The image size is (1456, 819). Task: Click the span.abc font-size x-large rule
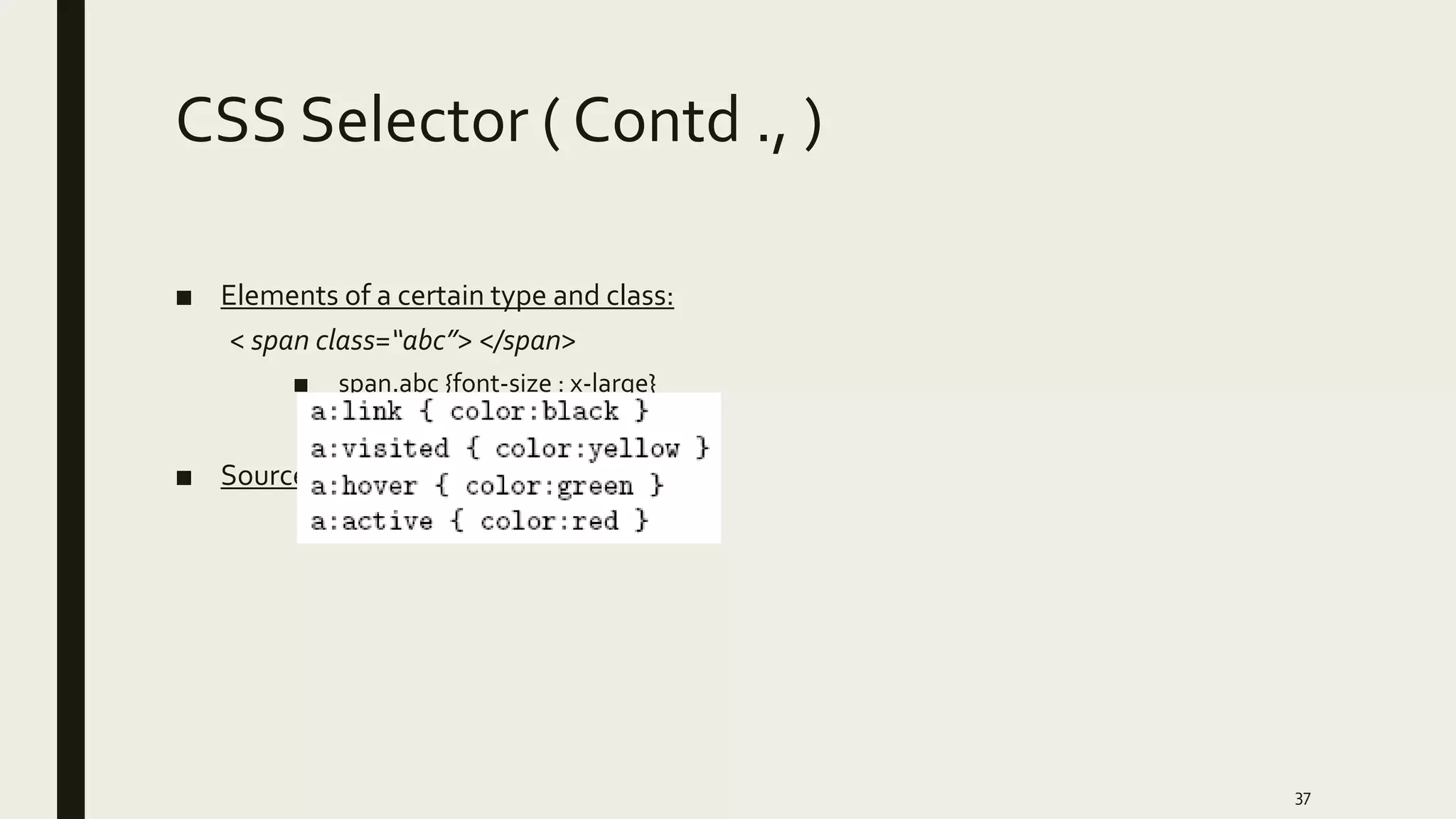[496, 383]
